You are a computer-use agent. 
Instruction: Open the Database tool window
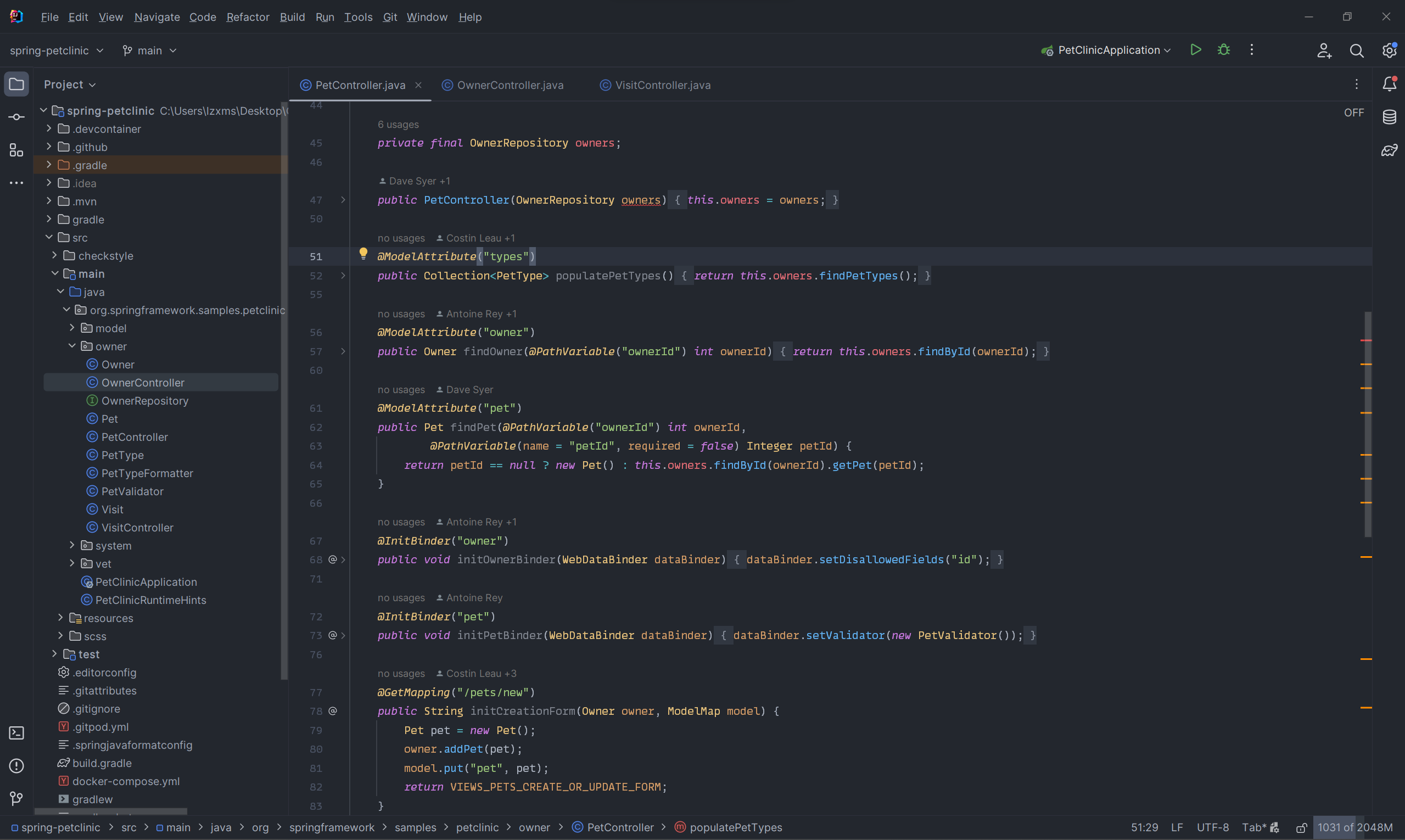(x=1389, y=117)
